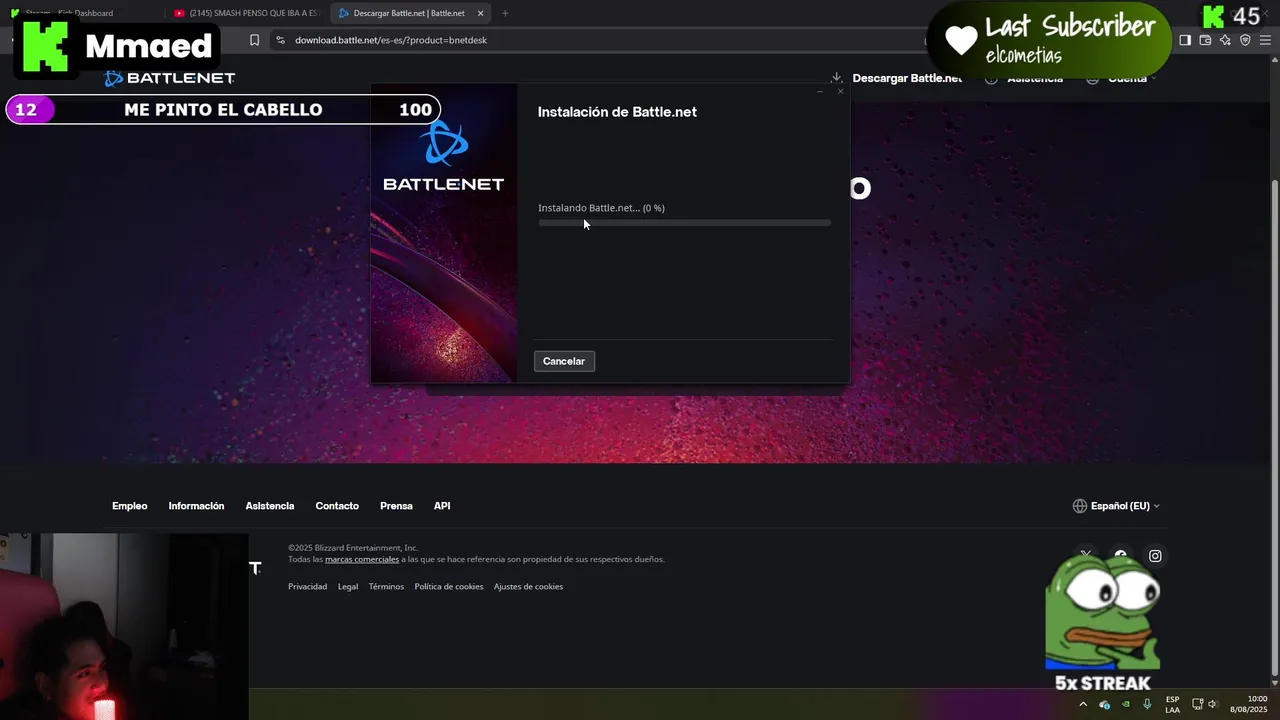Click the Instalando Battle.net status text
Viewport: 1280px width, 720px height.
pos(601,208)
